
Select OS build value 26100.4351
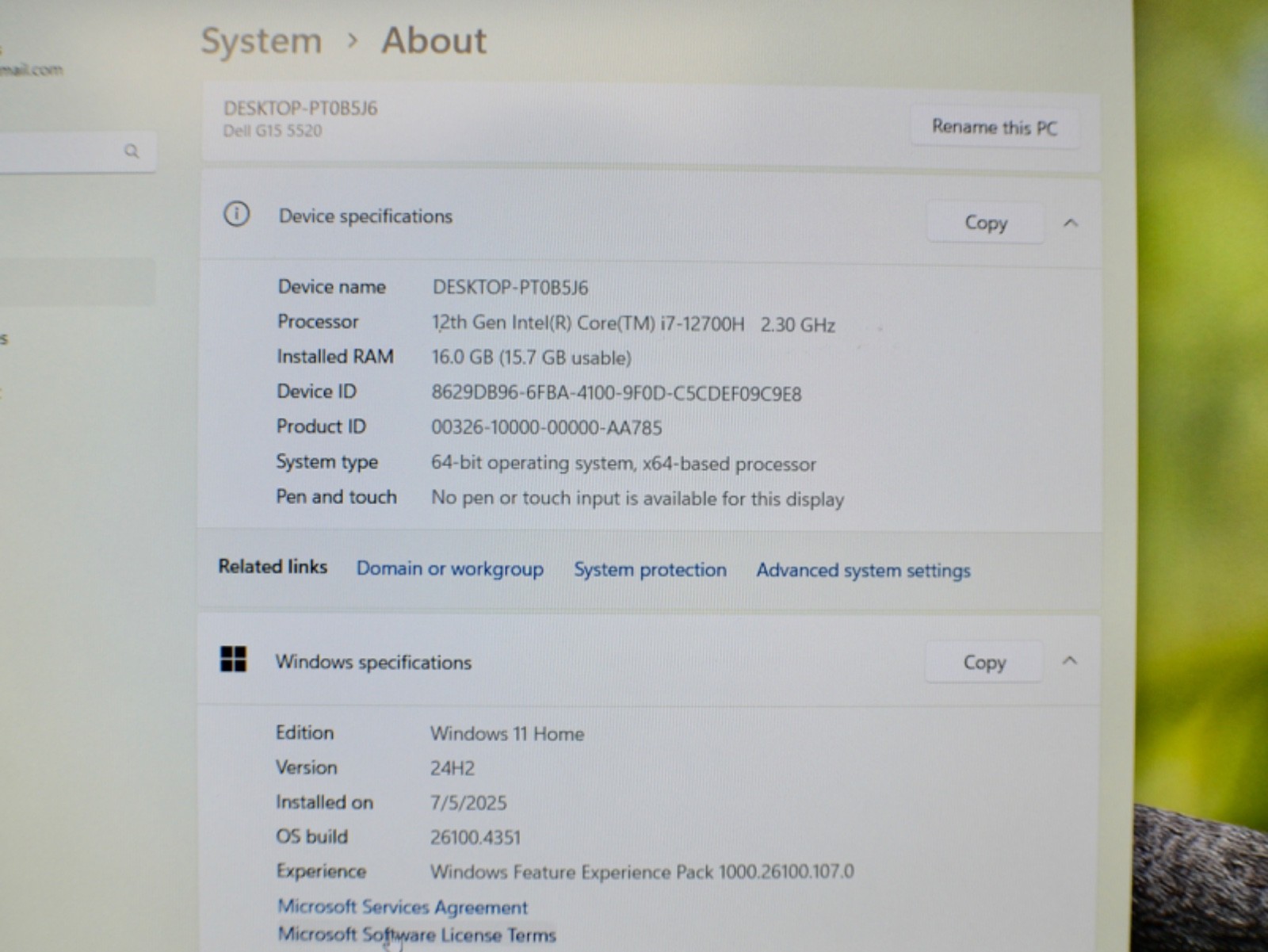[x=475, y=838]
